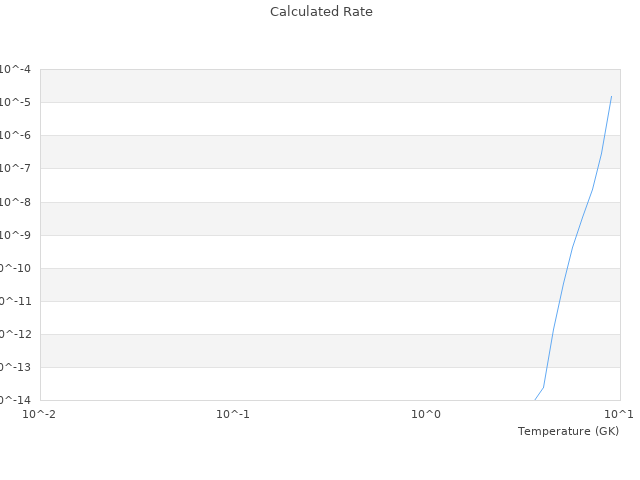This screenshot has height=480, width=640.
Task: Click the blue curve where it crosses 10^-9
Action: click(x=576, y=235)
